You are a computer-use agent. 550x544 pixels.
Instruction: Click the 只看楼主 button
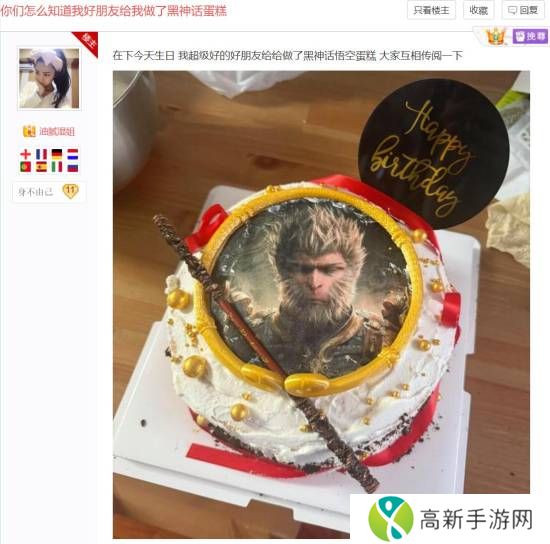[x=431, y=10]
